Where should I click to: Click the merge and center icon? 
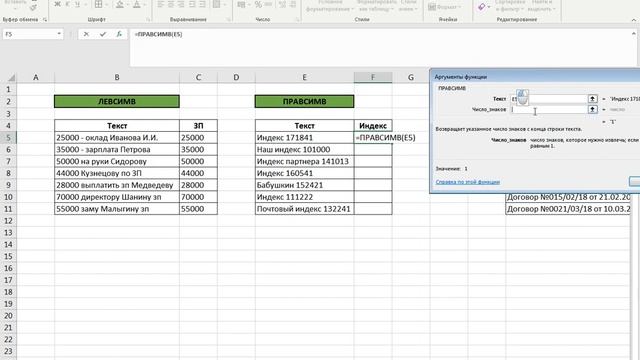tap(216, 4)
